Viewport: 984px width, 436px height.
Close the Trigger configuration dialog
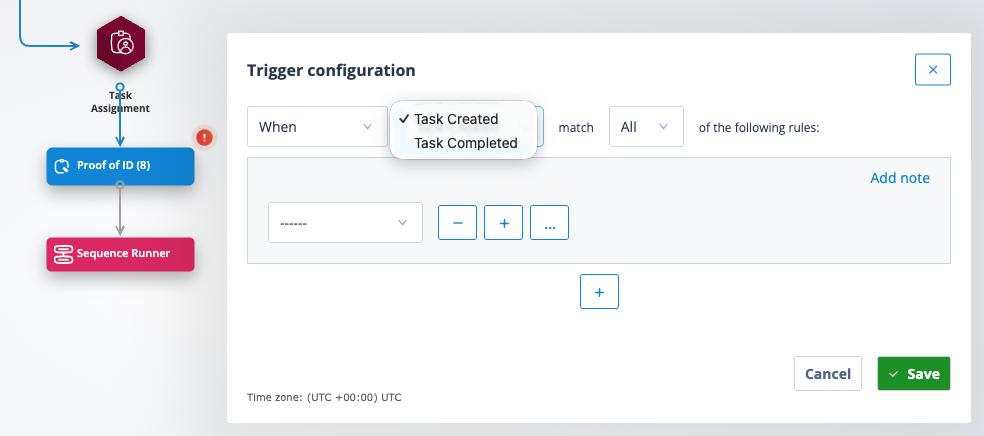click(x=933, y=70)
